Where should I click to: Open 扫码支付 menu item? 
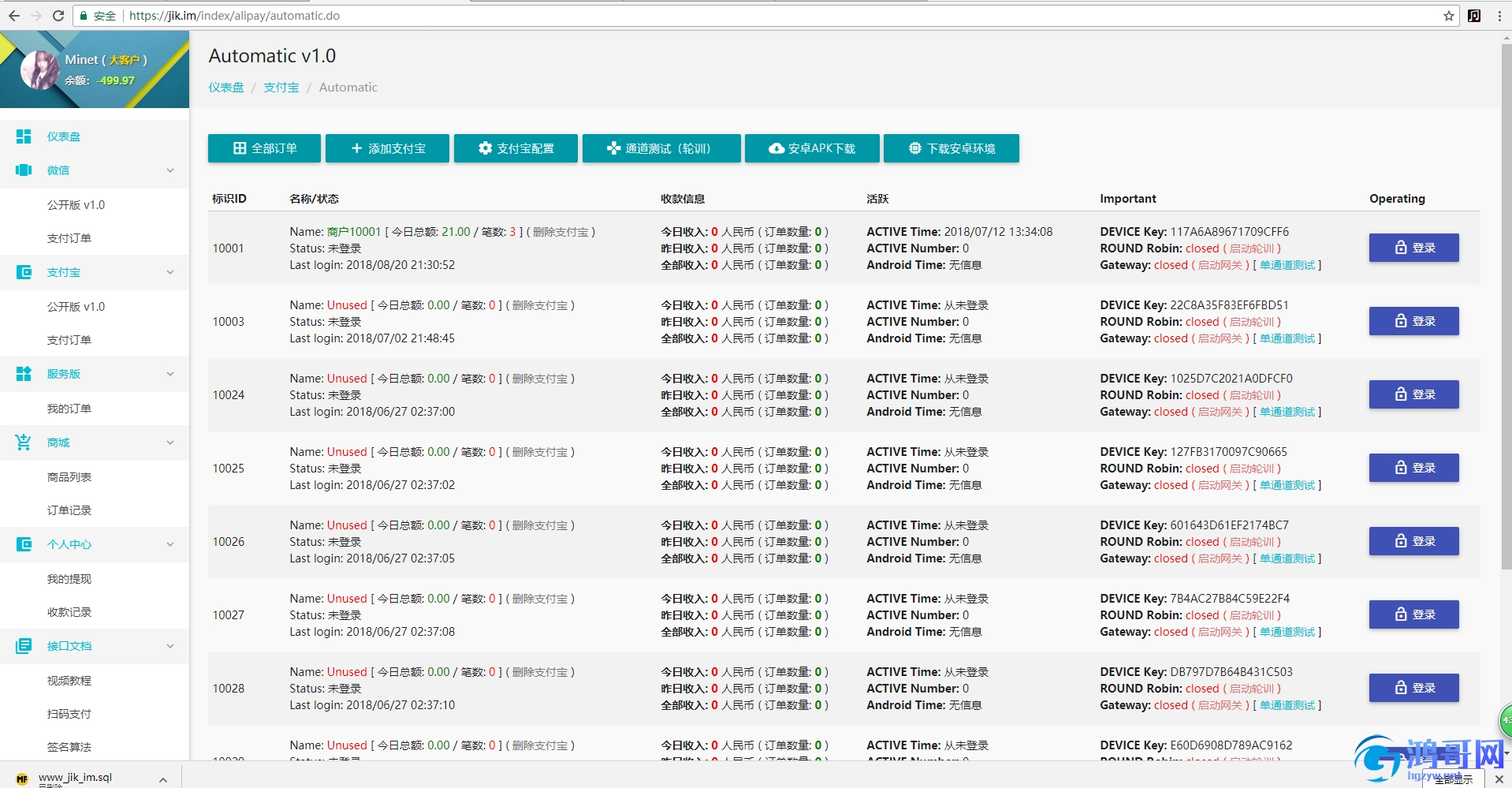[x=69, y=714]
